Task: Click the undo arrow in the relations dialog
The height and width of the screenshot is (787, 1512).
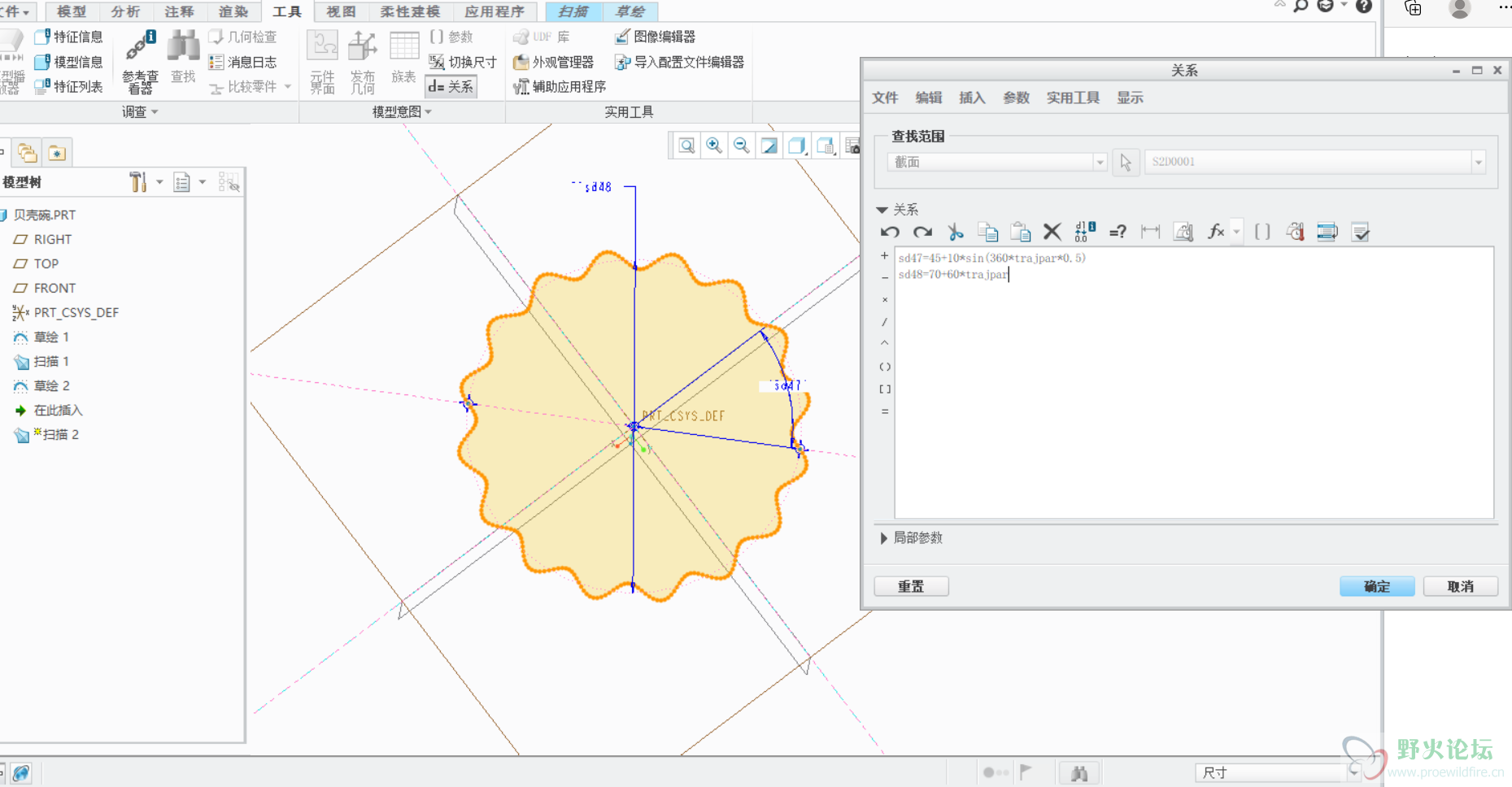Action: click(x=890, y=233)
